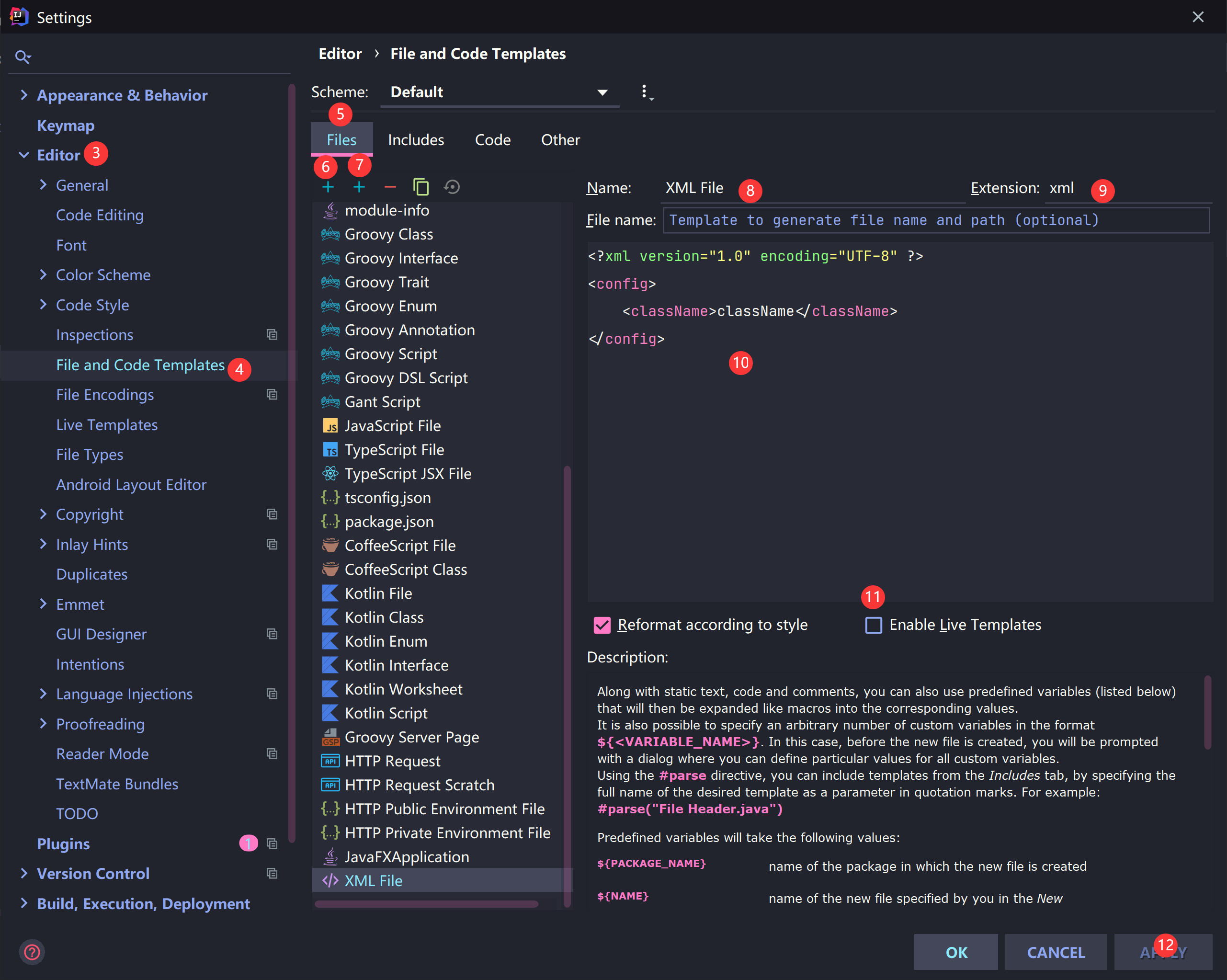Click the template list horizontal scrollbar

(426, 904)
